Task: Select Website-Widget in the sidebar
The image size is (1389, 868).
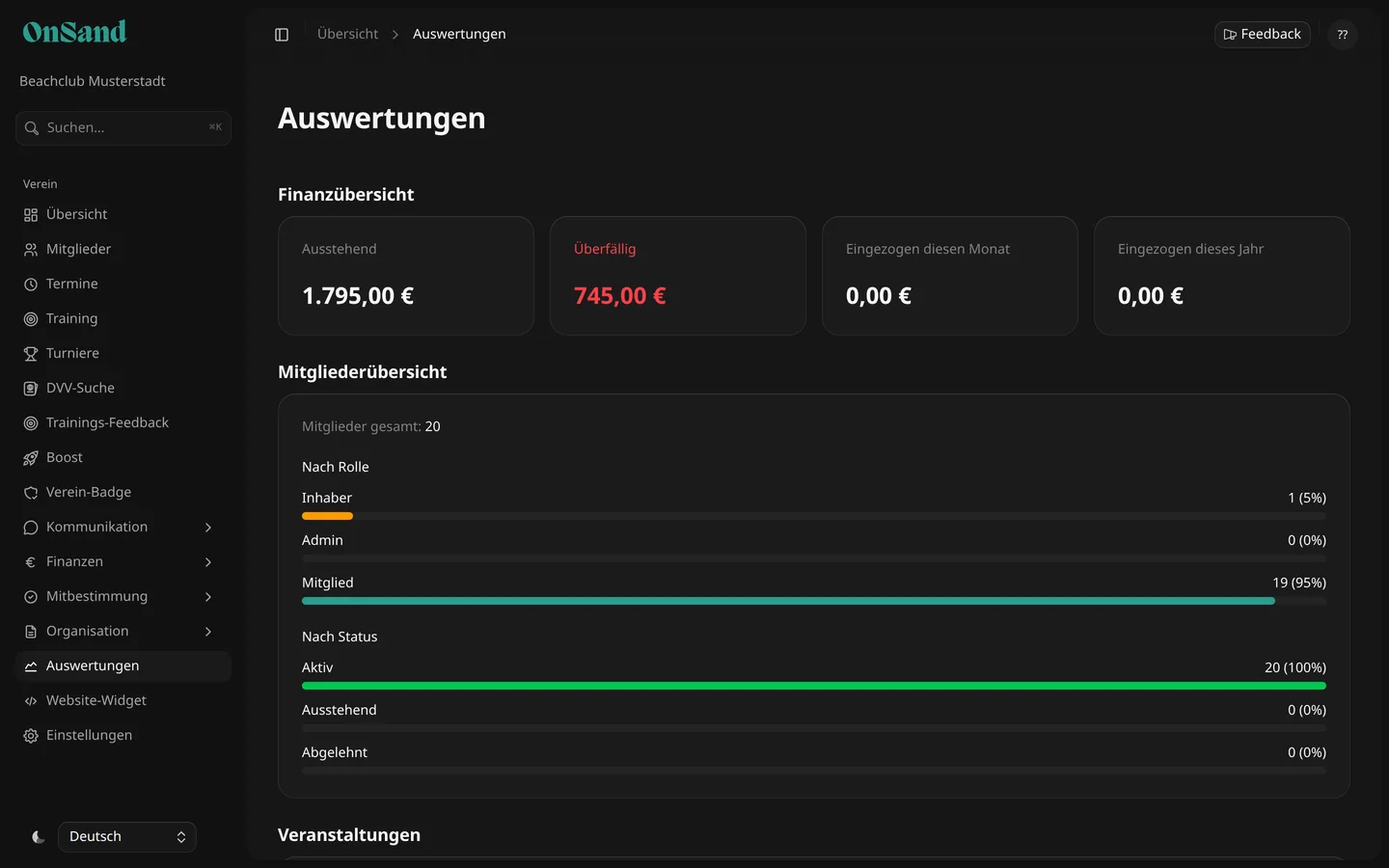Action: point(123,701)
